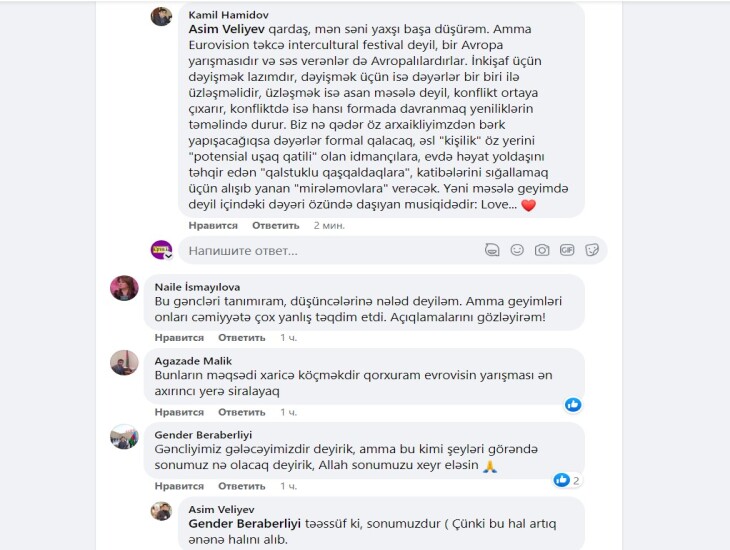Image resolution: width=730 pixels, height=550 pixels.
Task: Like Kamil Hamidov's comment with Нравится
Action: (213, 225)
